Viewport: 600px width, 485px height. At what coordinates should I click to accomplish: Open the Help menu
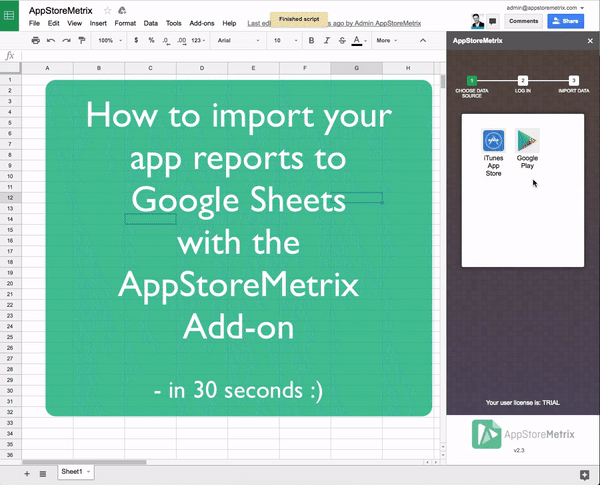pyautogui.click(x=229, y=23)
